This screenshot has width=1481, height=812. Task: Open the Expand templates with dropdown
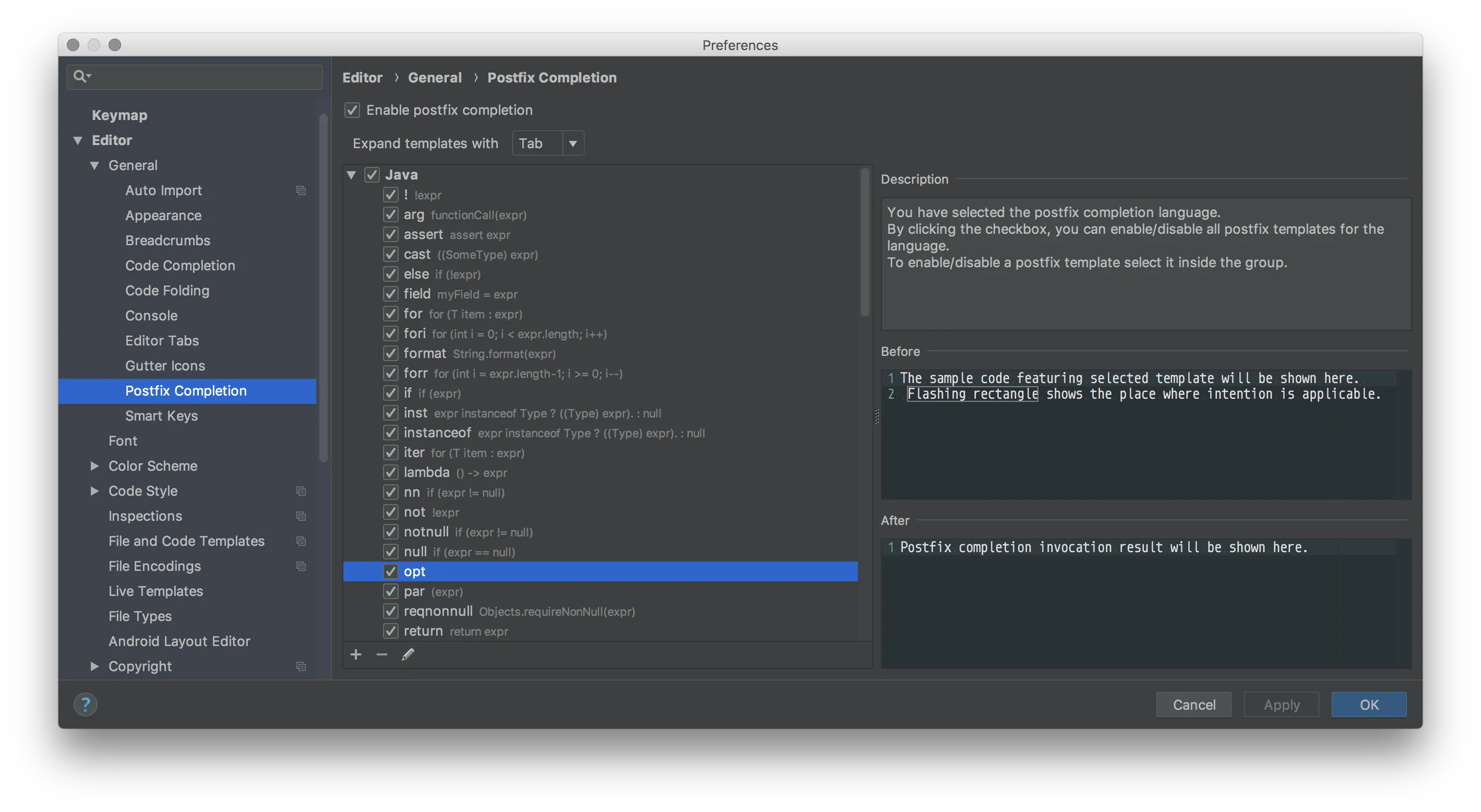[x=547, y=143]
